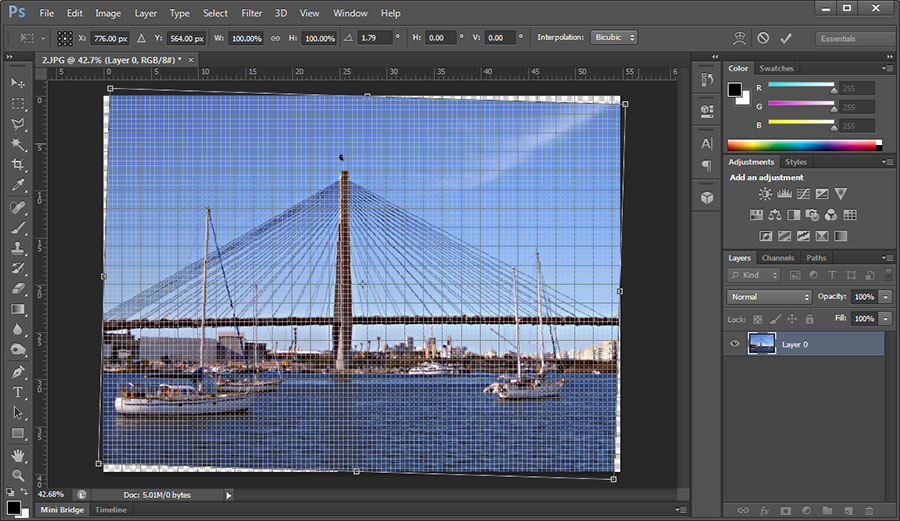Select the Crop tool
This screenshot has width=900, height=521.
click(x=18, y=165)
